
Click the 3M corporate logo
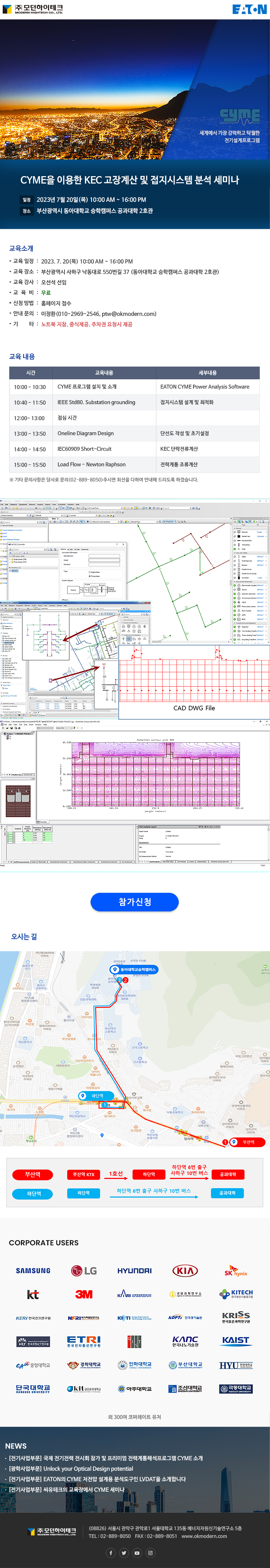(84, 1294)
